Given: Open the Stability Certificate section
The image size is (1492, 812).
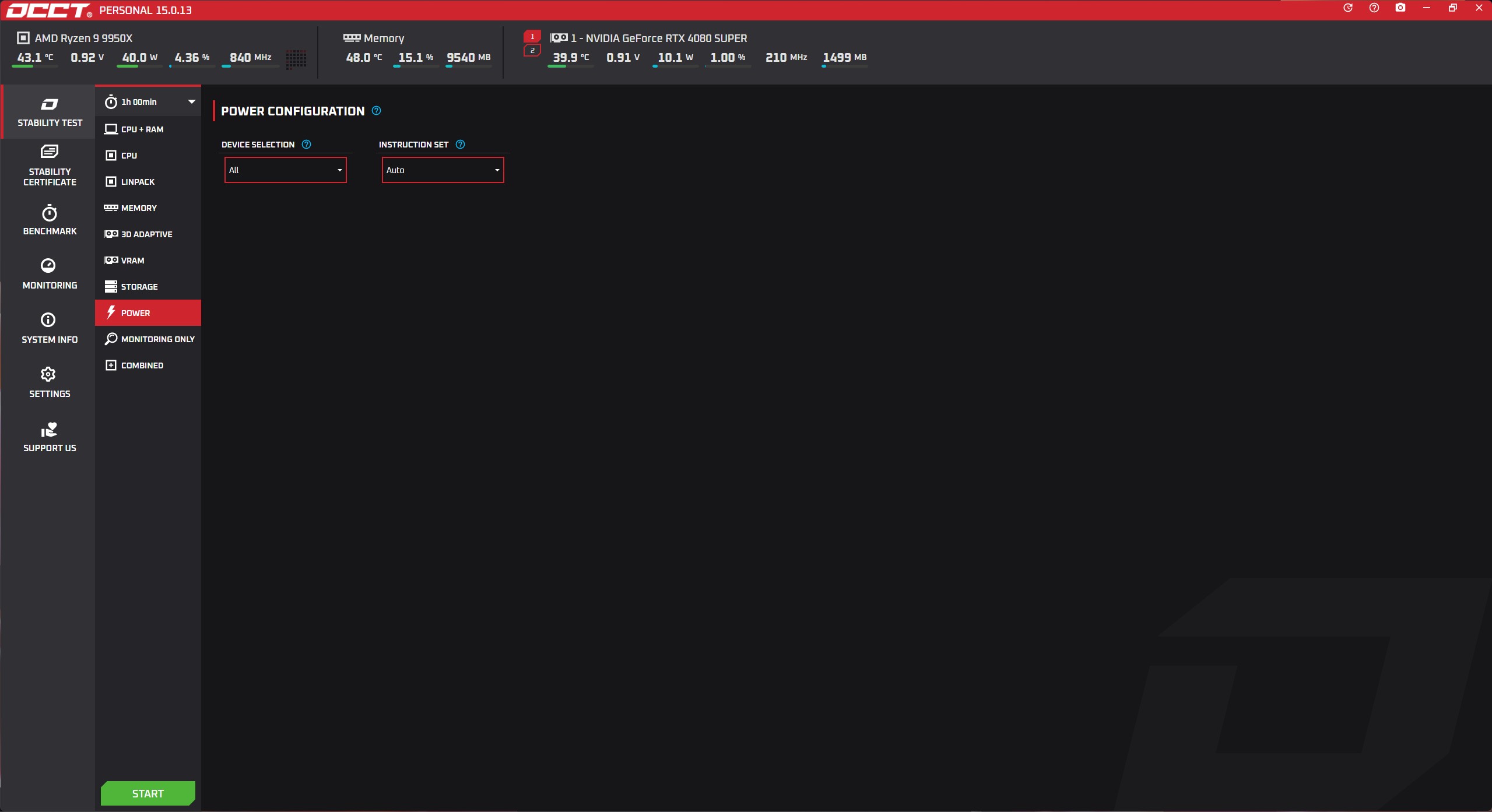Looking at the screenshot, I should (50, 166).
